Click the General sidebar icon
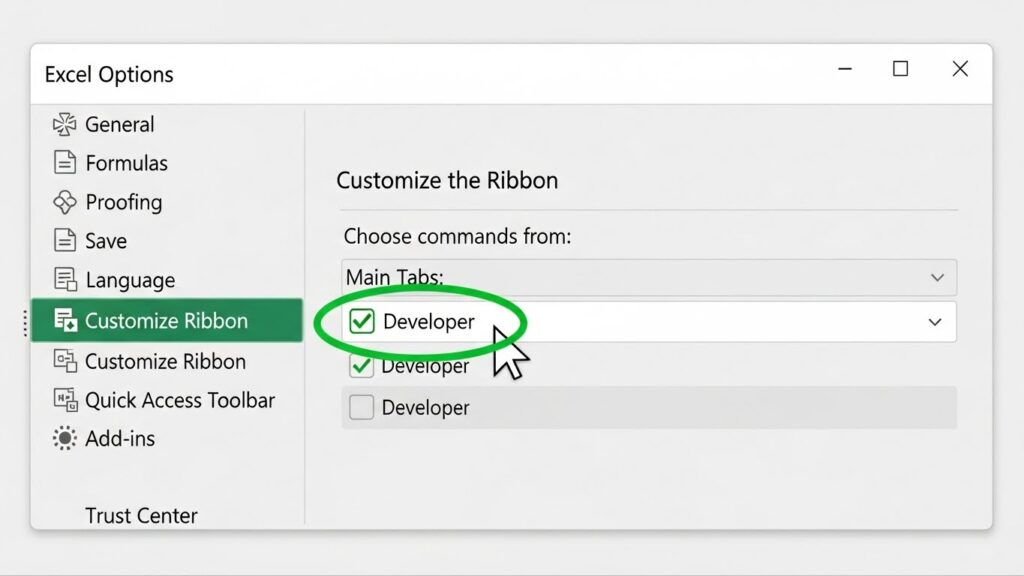 (x=65, y=124)
